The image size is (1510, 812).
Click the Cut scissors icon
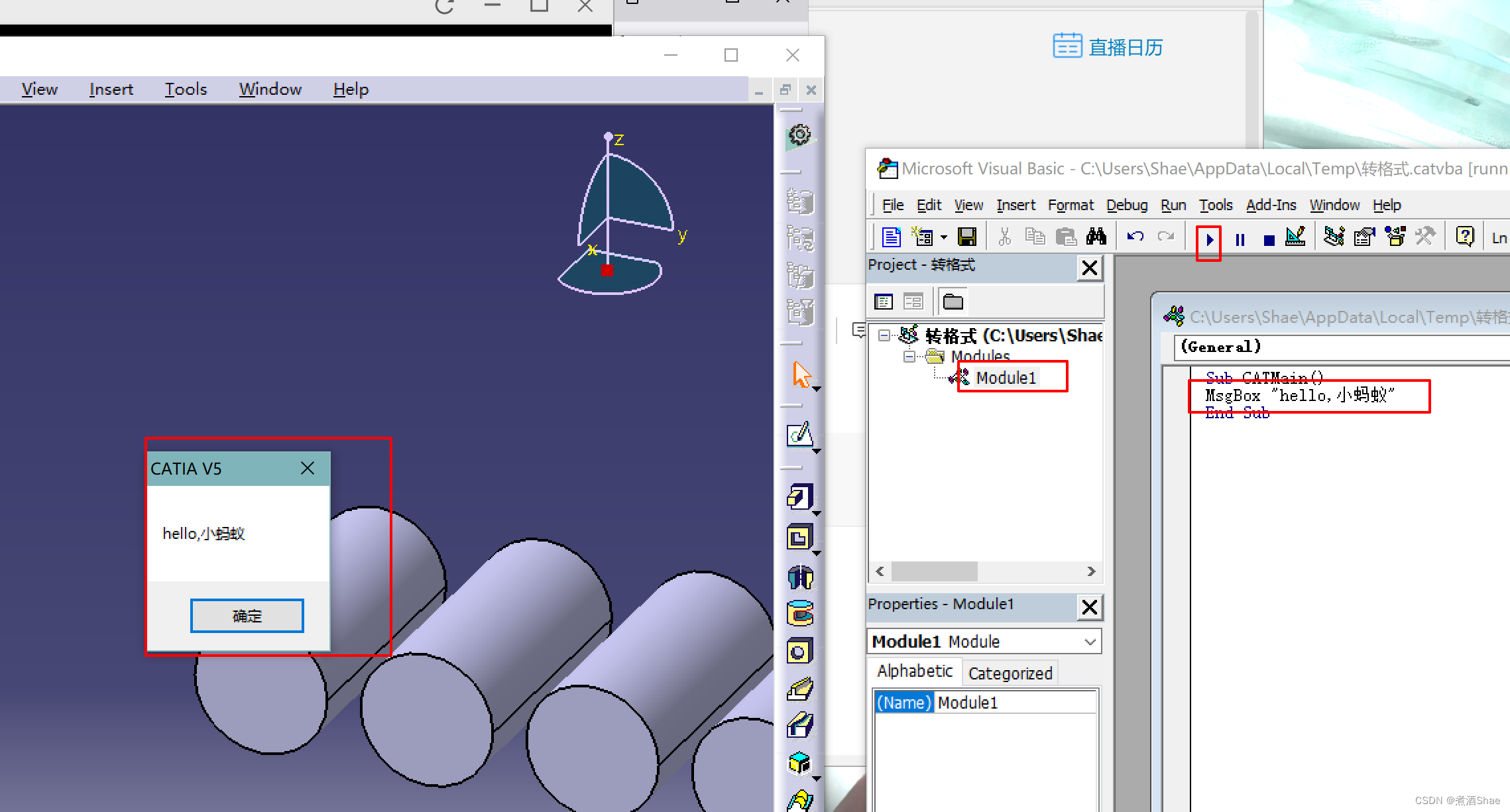1005,237
